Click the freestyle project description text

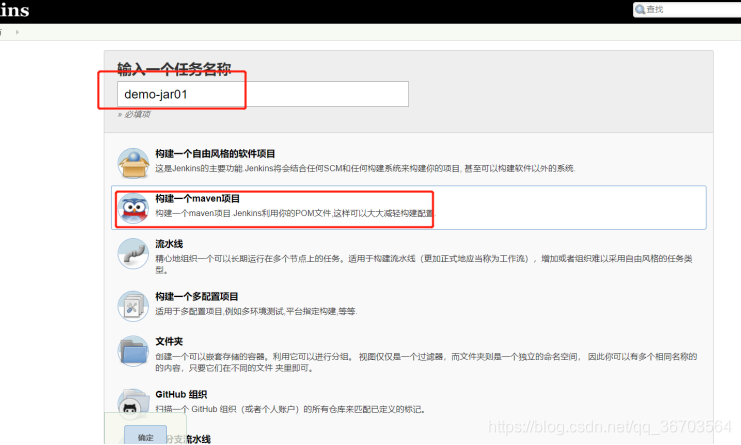[x=365, y=168]
